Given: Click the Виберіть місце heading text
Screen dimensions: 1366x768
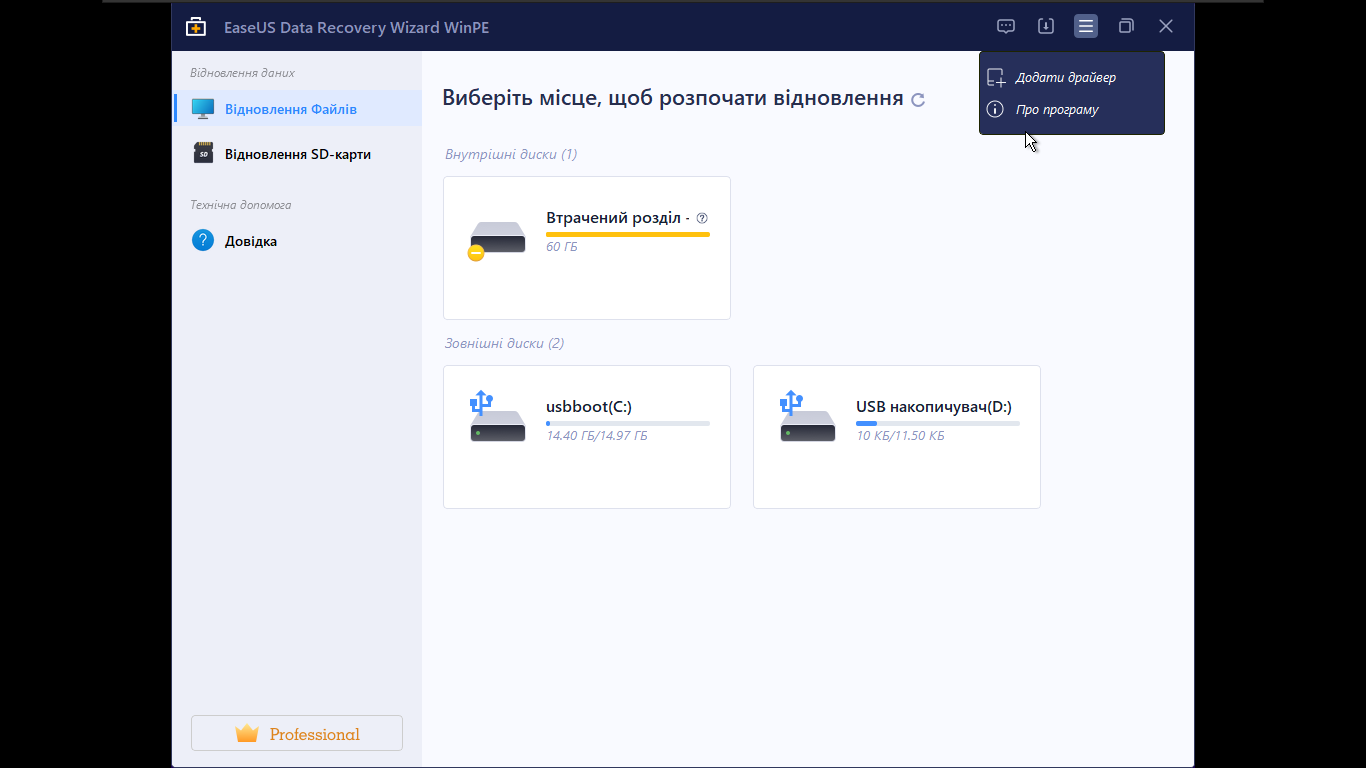Looking at the screenshot, I should point(673,98).
